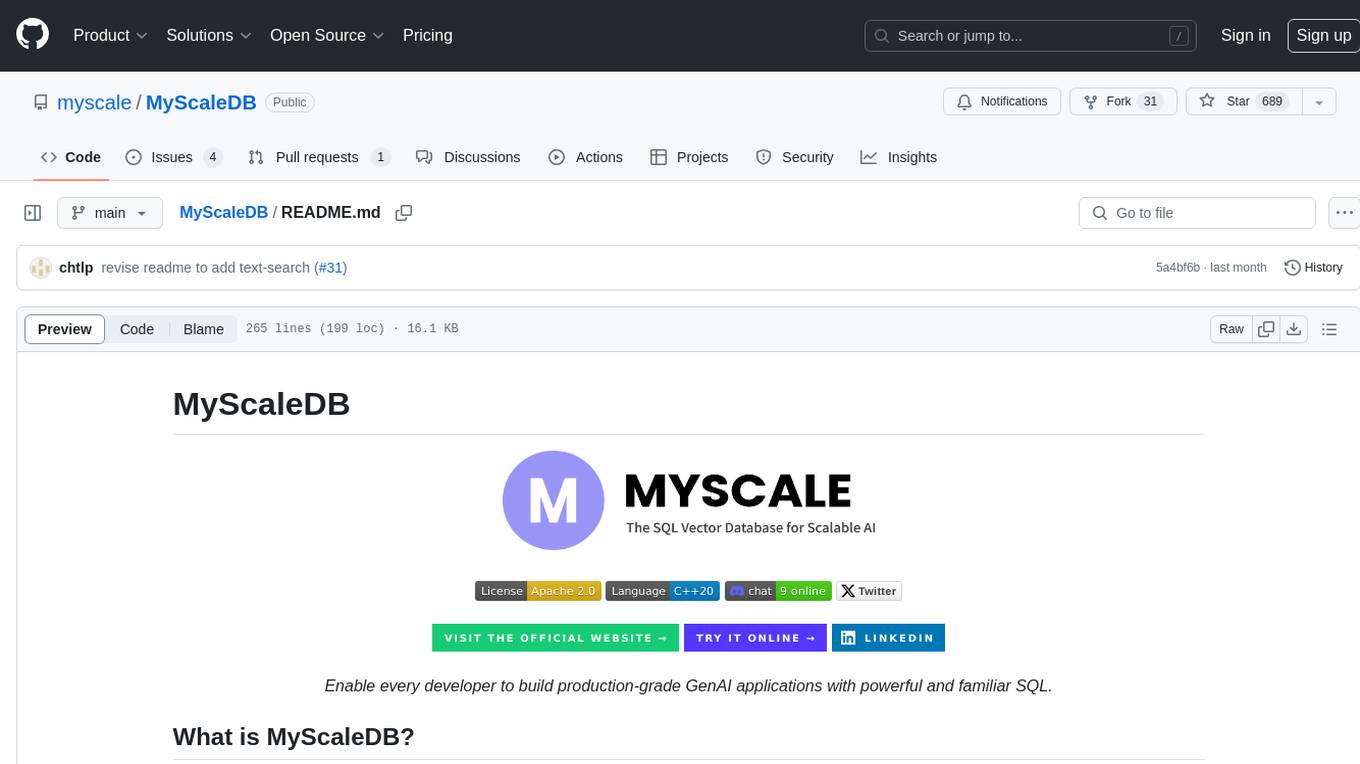Click the MyScale logo image

[689, 500]
